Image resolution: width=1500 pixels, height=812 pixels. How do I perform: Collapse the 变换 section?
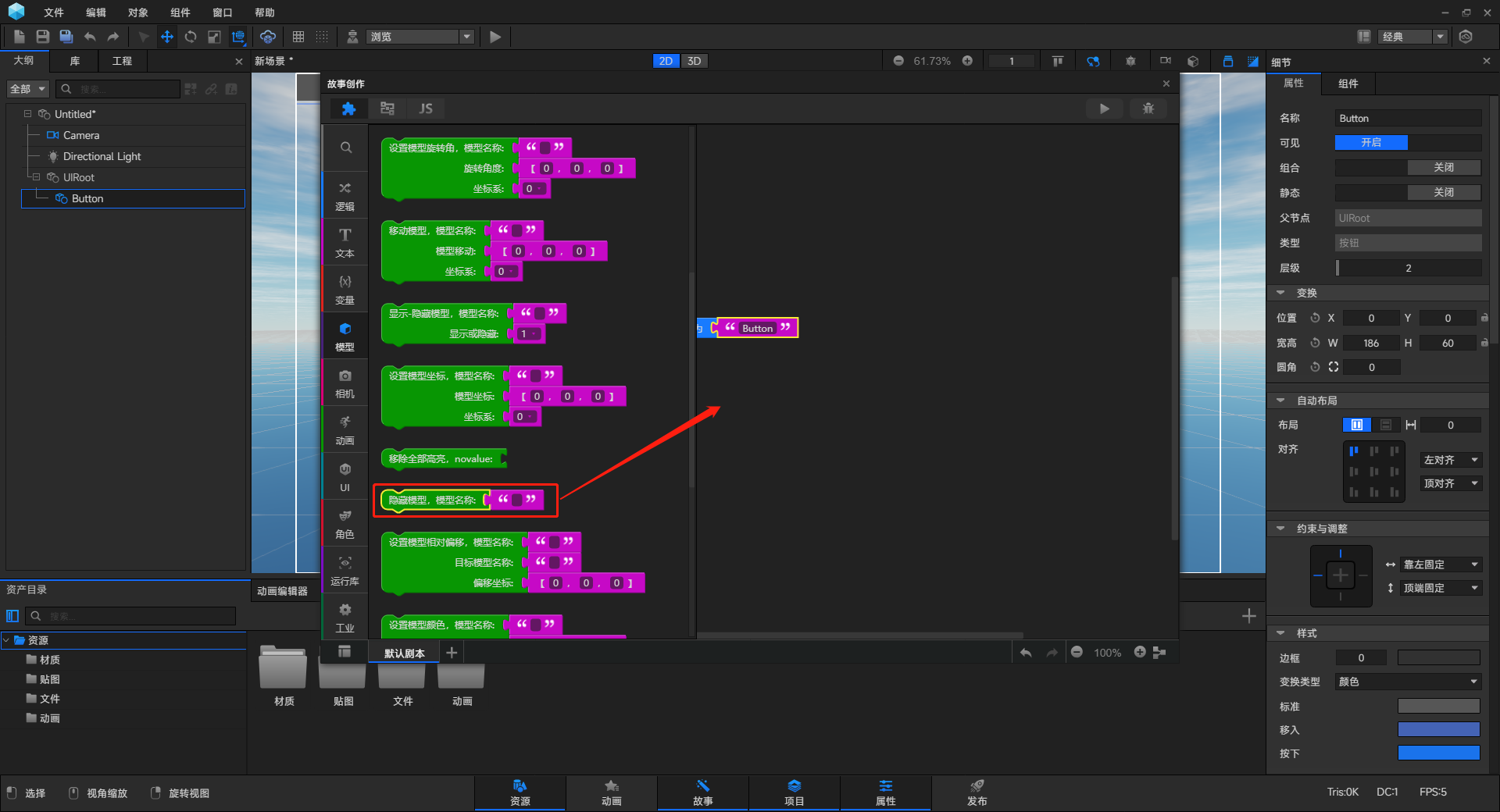click(x=1280, y=293)
